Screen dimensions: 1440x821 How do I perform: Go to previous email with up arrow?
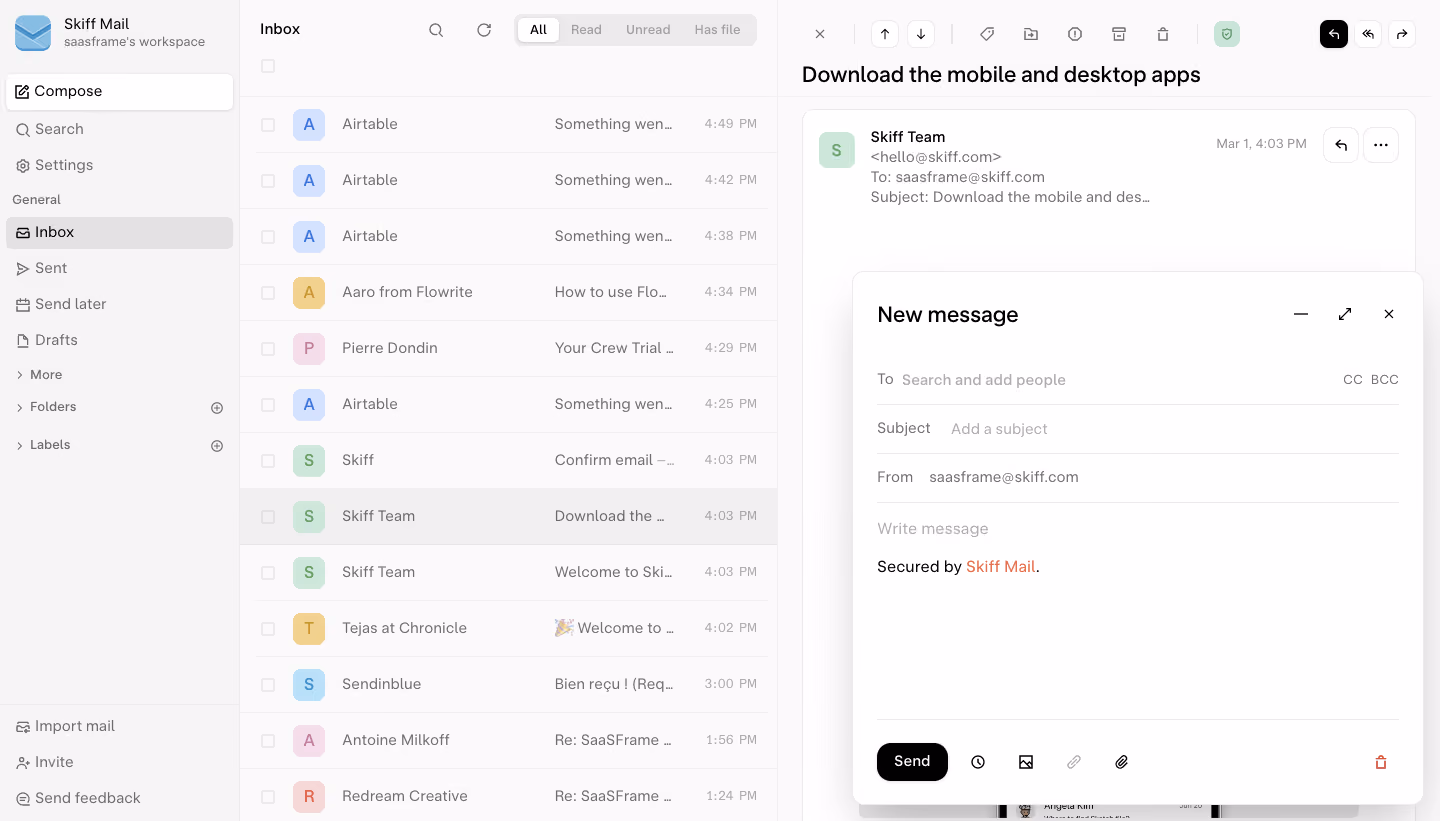coord(885,34)
